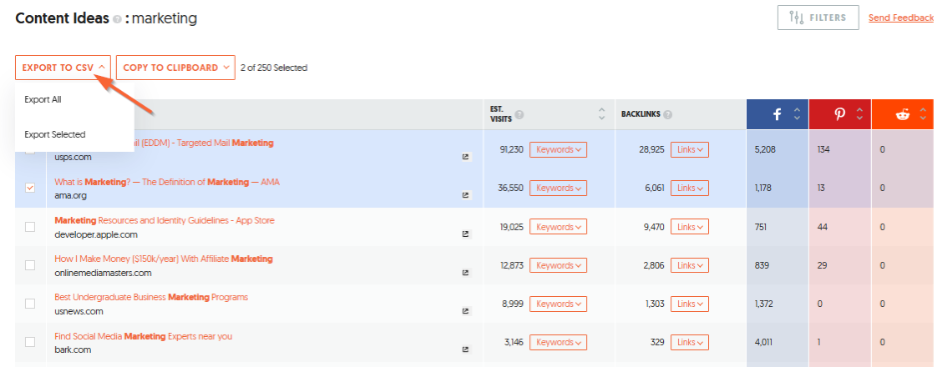Expand Keywords dropdown for ama.org row

coord(558,188)
